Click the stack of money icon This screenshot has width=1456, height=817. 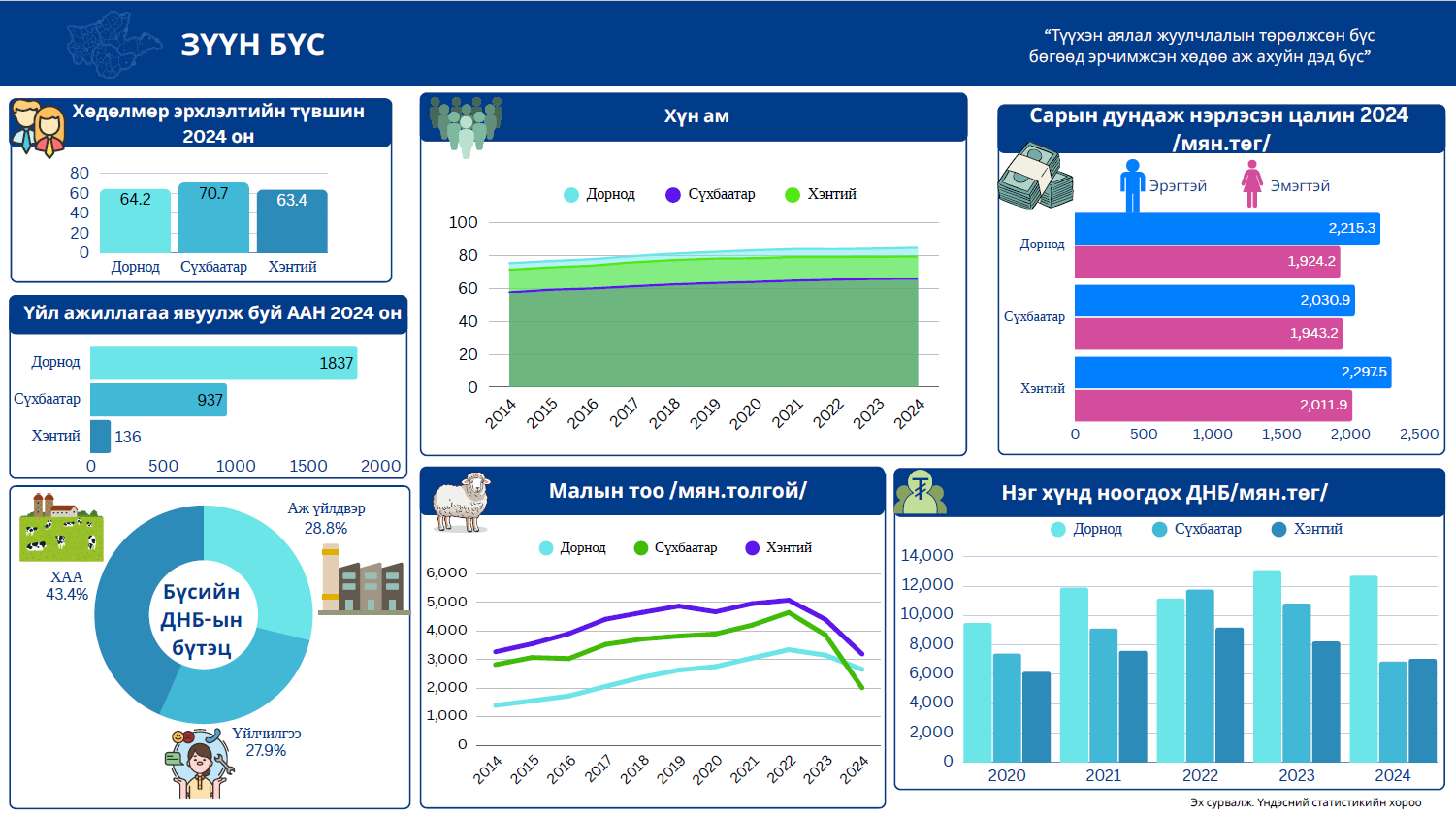tap(1035, 177)
